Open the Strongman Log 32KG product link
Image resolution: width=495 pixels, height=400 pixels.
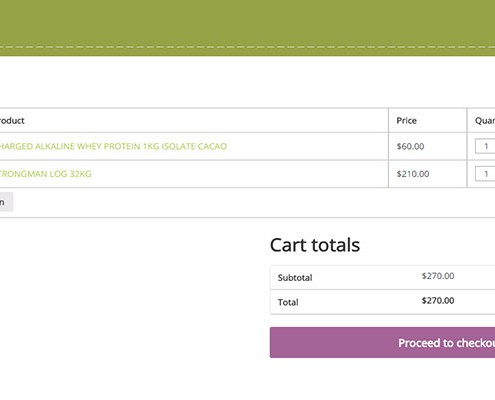tap(46, 174)
